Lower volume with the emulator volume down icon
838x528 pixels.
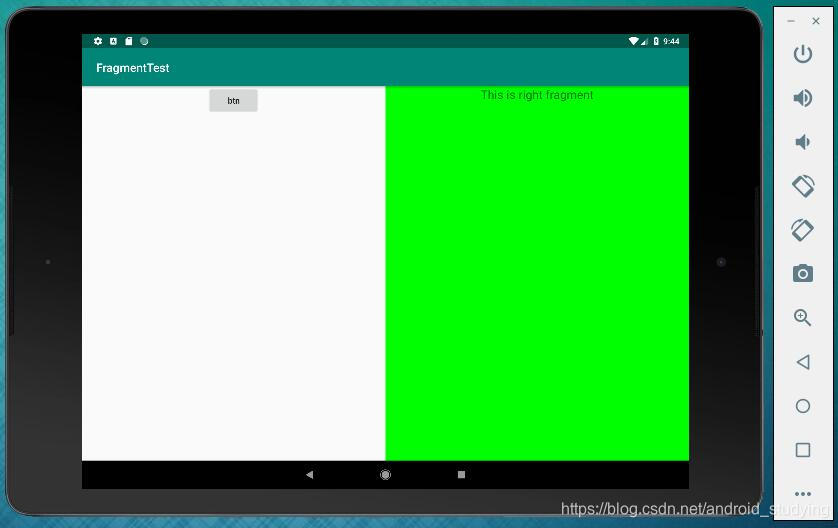pos(802,142)
